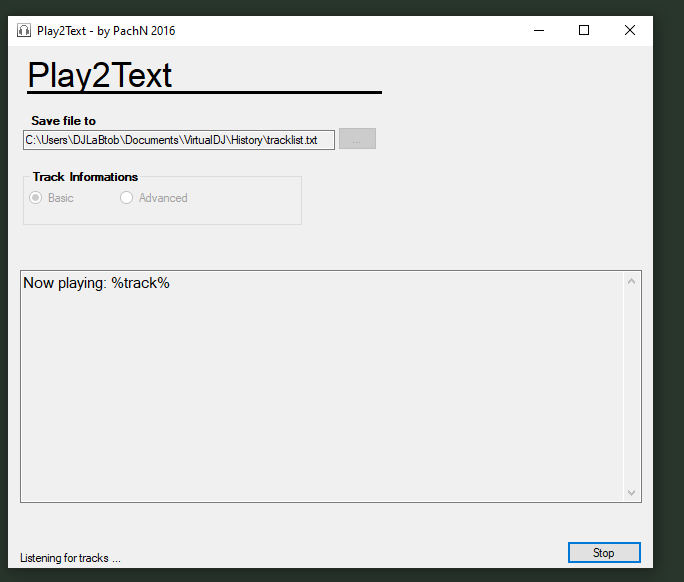Open file browser with the "..." button

point(357,139)
